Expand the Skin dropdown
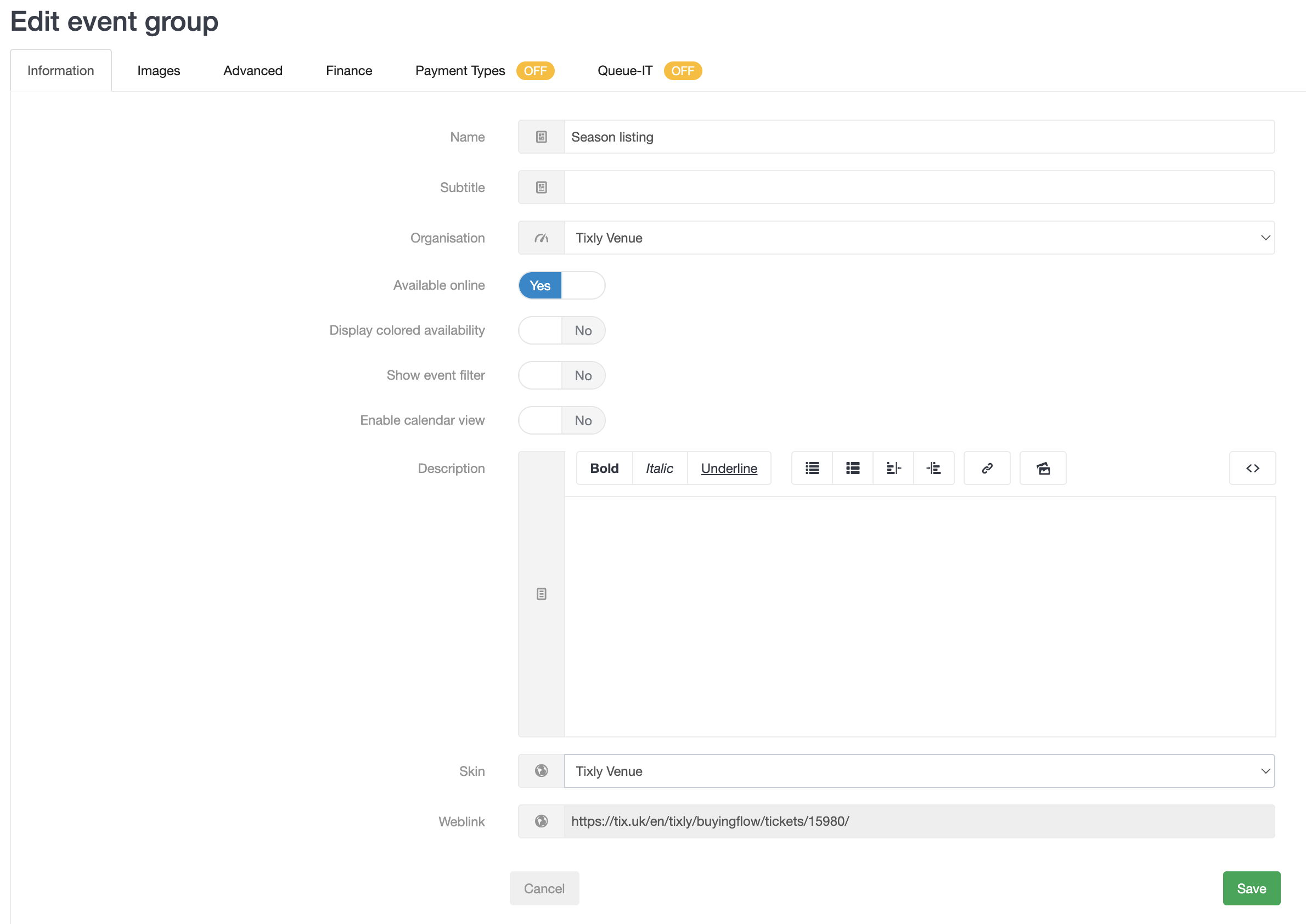1306x924 pixels. [x=919, y=771]
